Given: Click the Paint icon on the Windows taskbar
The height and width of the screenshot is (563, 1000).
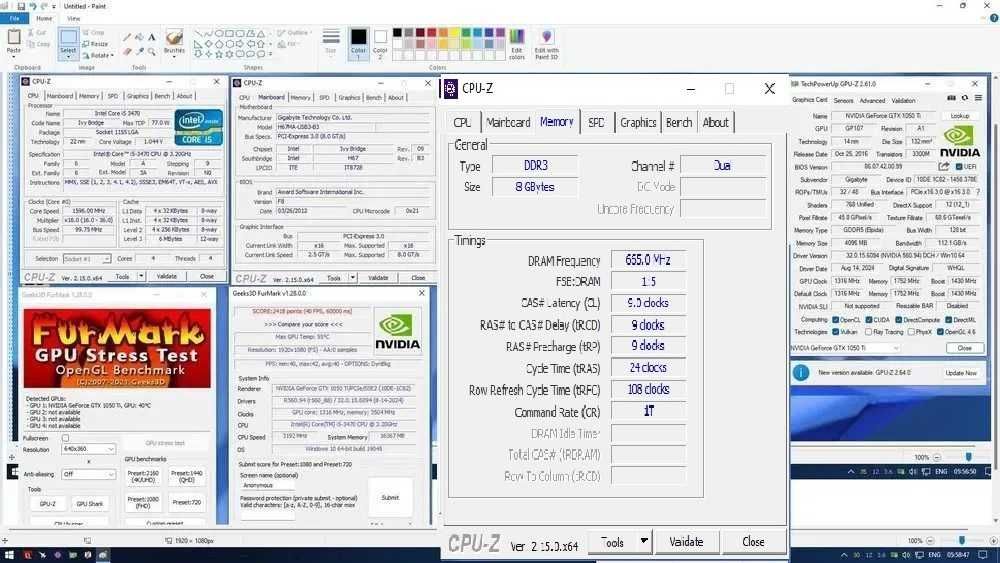Looking at the screenshot, I should pos(102,555).
